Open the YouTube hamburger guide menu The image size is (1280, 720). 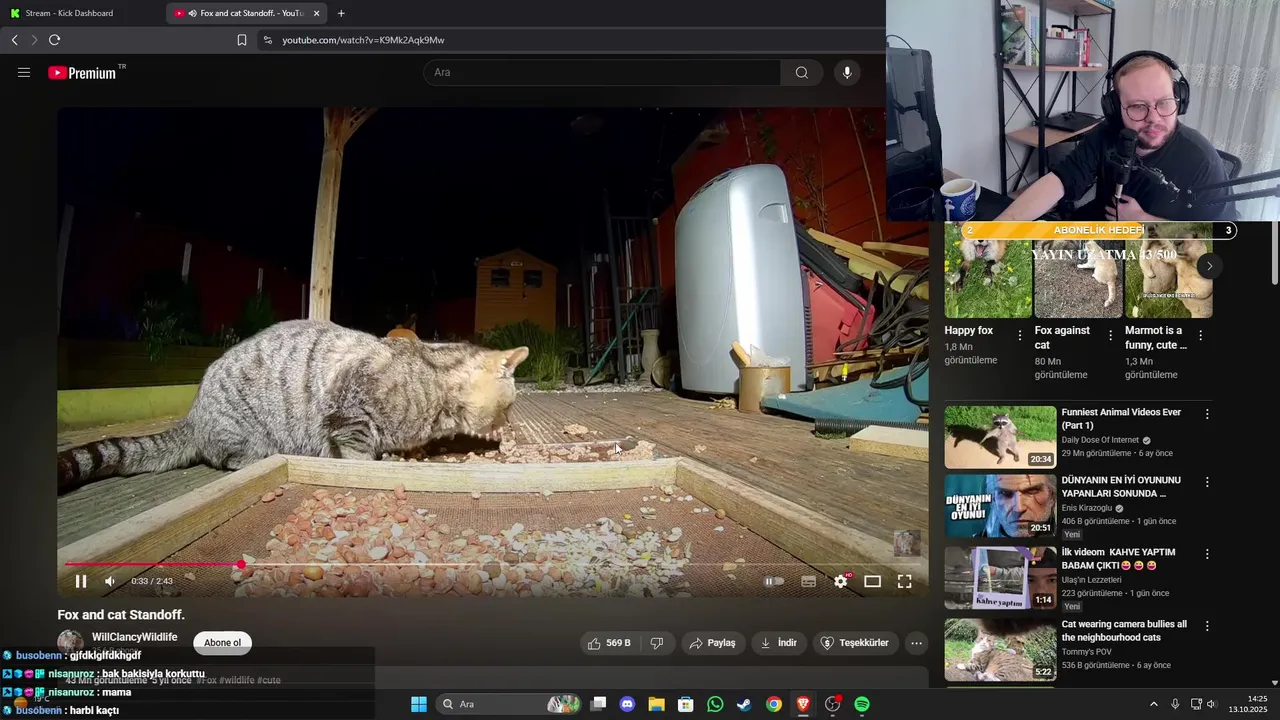click(x=24, y=72)
